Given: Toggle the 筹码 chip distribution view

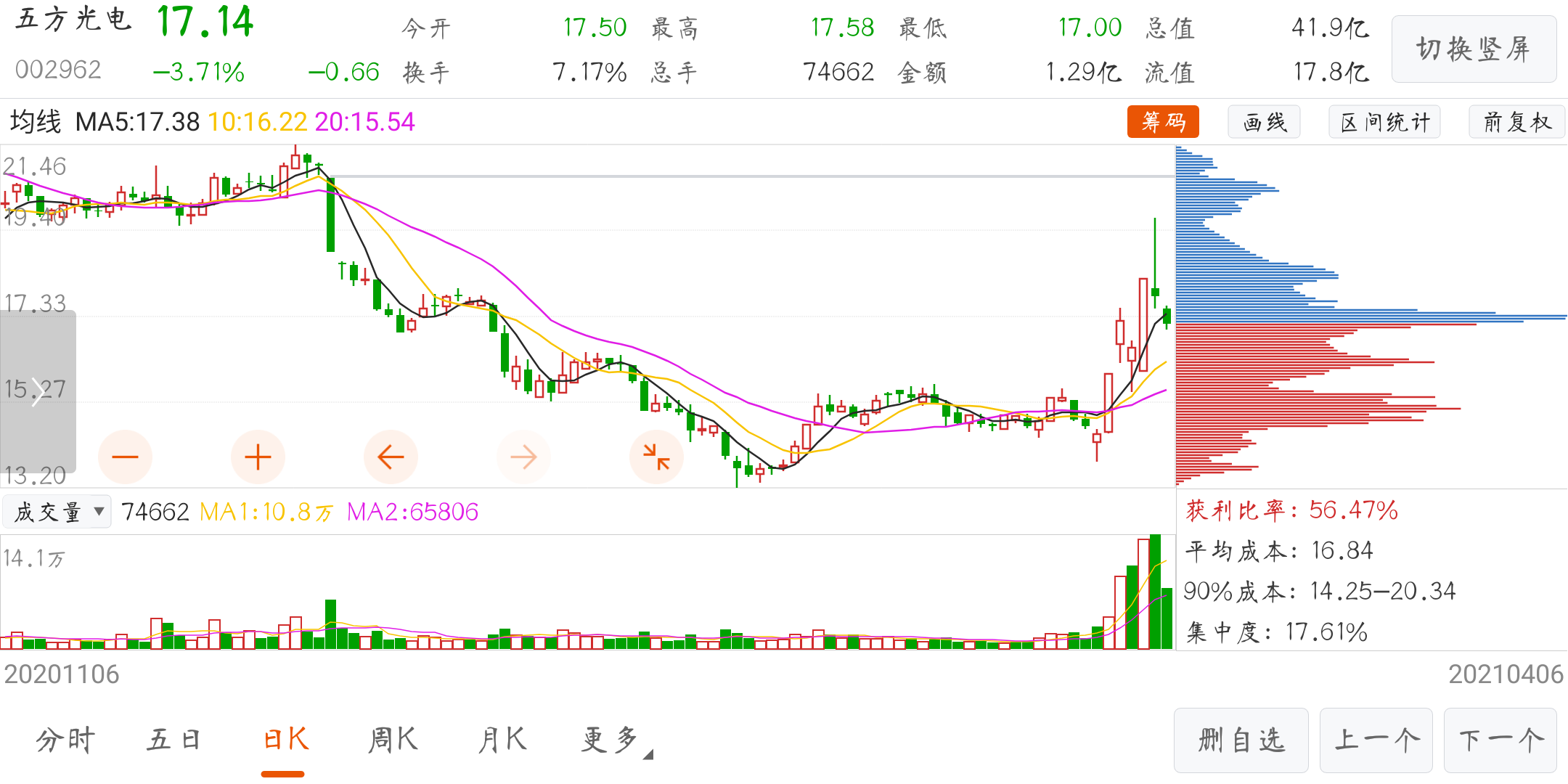Looking at the screenshot, I should (1163, 122).
